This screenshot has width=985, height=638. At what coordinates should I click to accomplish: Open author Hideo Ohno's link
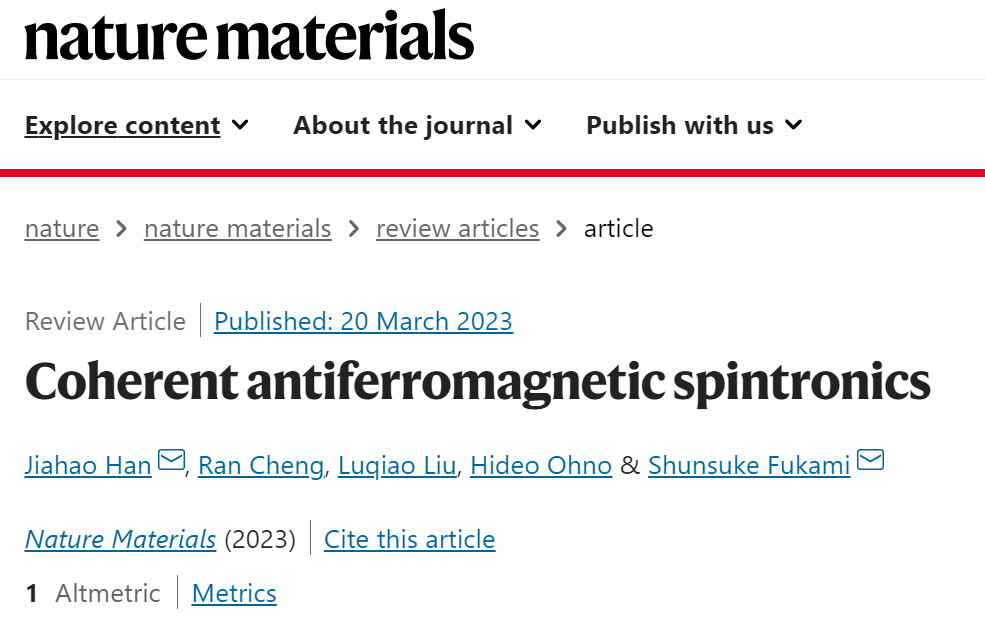[x=541, y=466]
